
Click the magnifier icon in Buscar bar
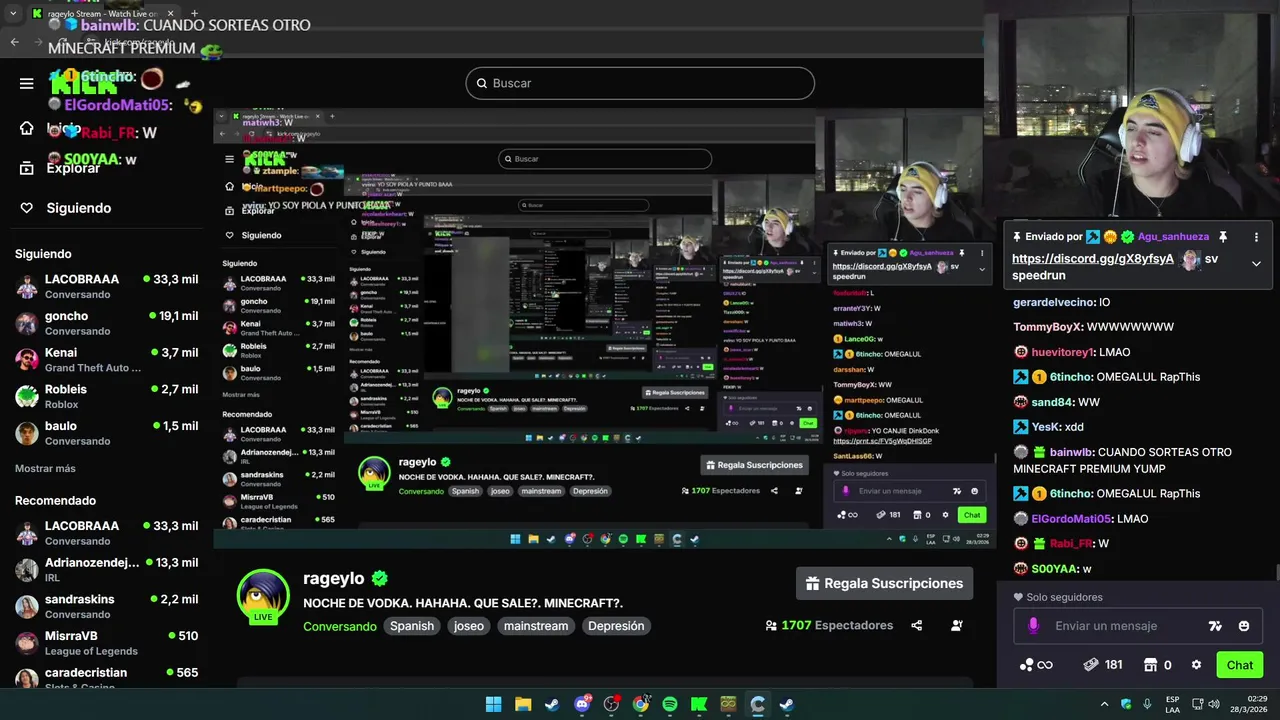pos(481,83)
